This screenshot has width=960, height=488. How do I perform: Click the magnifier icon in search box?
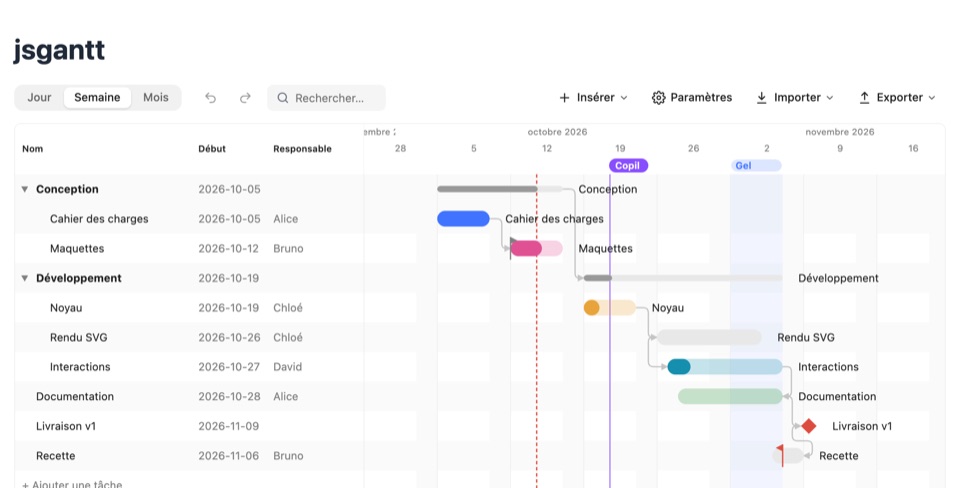coord(282,98)
